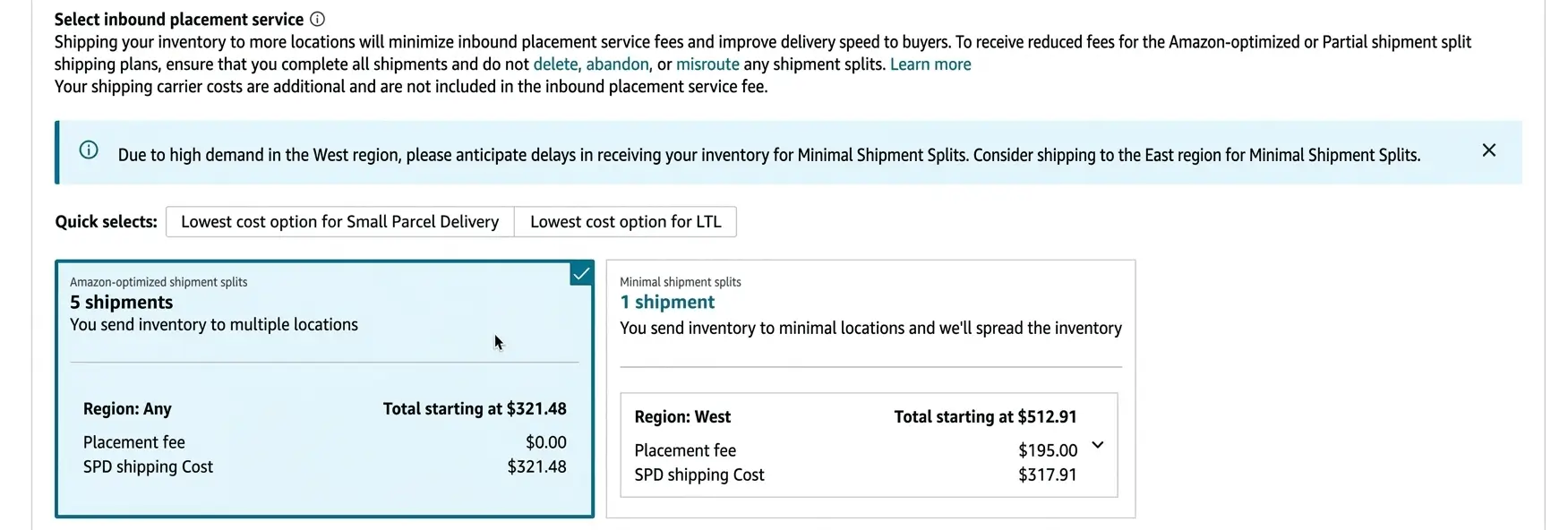The height and width of the screenshot is (530, 1568).
Task: Expand the $195.00 Placement fee breakdown
Action: coord(1097,445)
